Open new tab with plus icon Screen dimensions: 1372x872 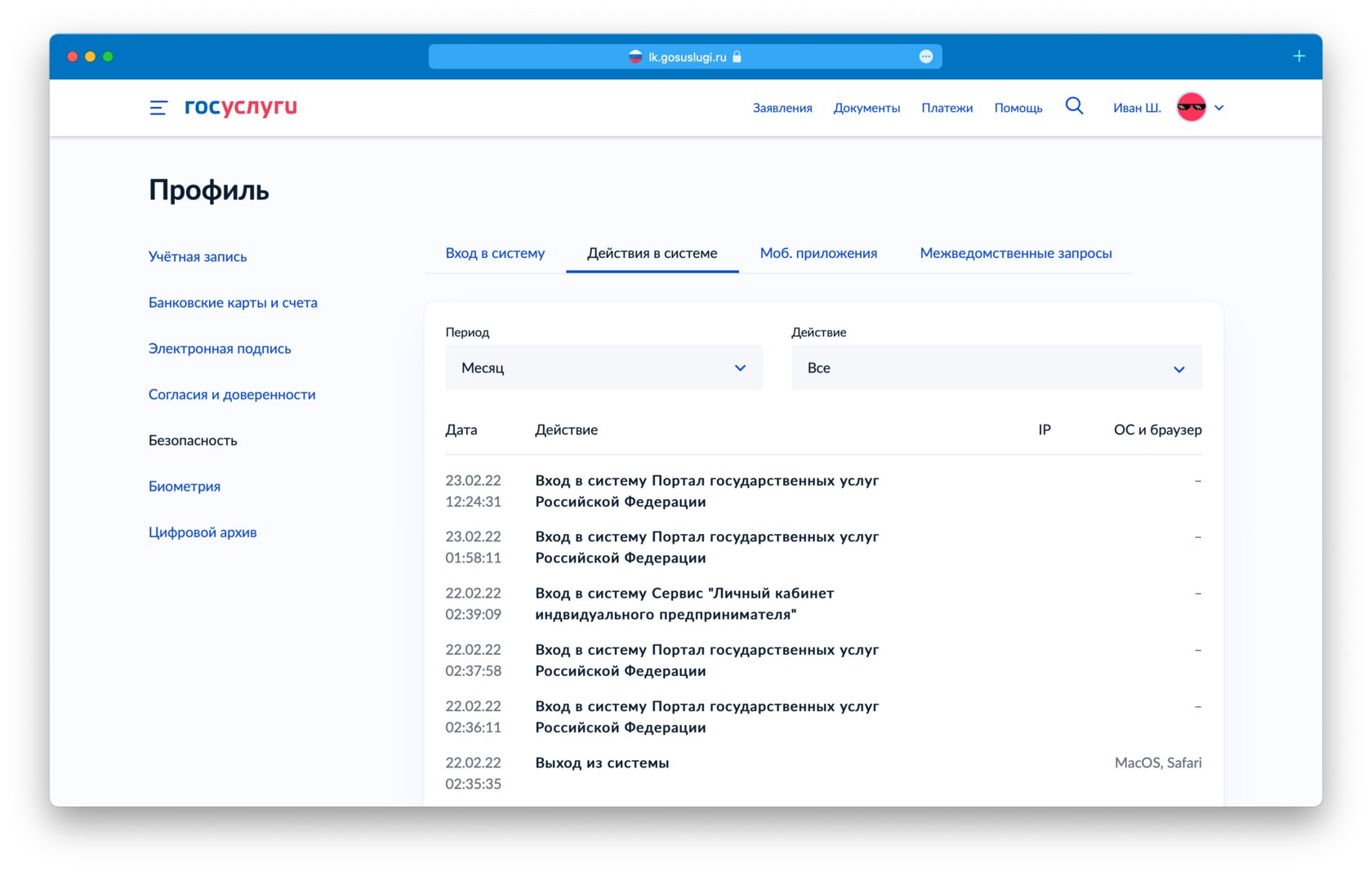point(1298,56)
